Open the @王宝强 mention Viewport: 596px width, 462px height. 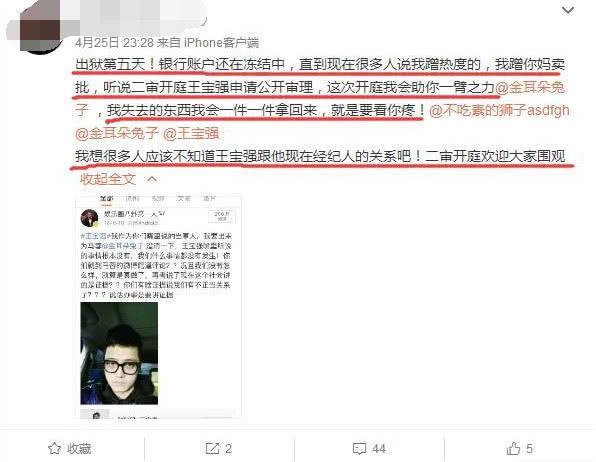point(191,133)
